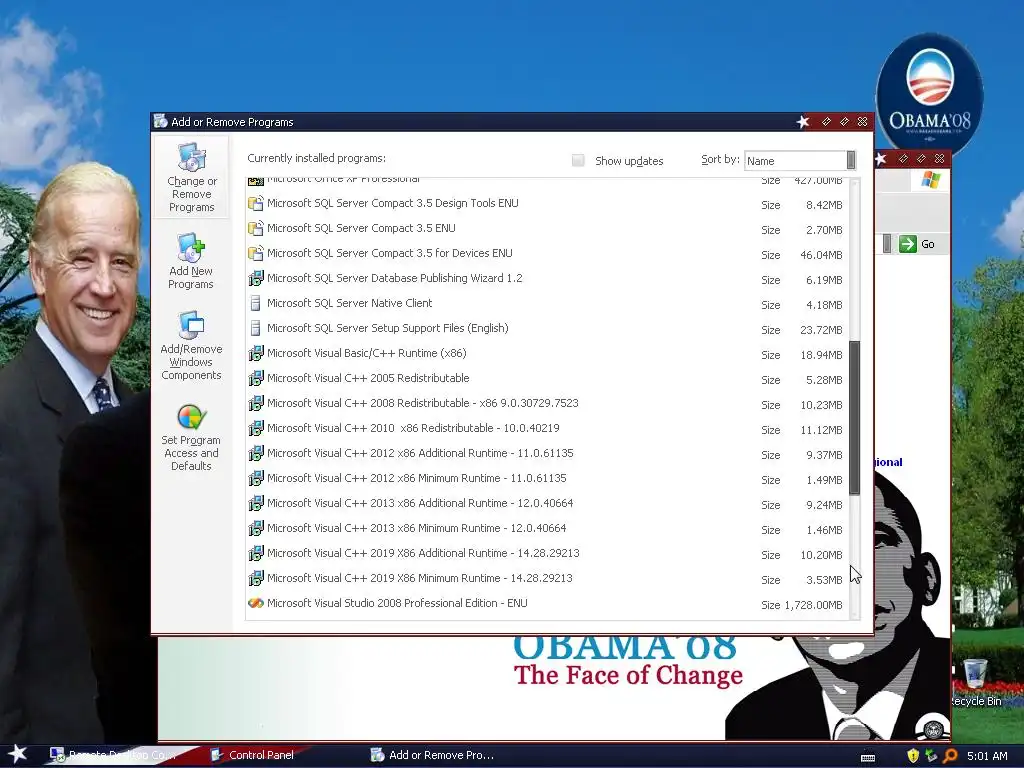Click Visual C++ 2012 Minimum Runtime icon
This screenshot has width=1024, height=768.
click(256, 479)
